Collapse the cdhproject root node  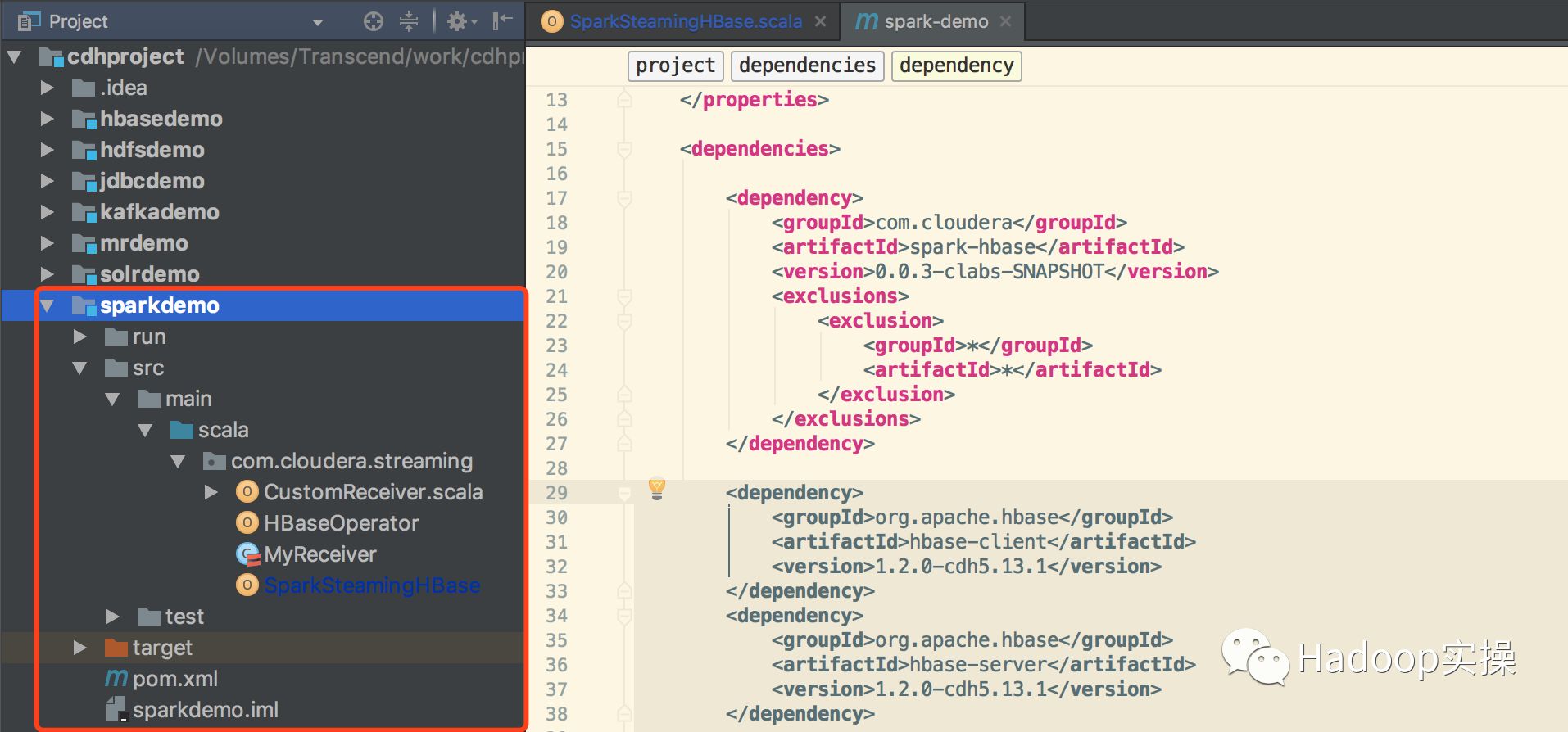coord(15,56)
